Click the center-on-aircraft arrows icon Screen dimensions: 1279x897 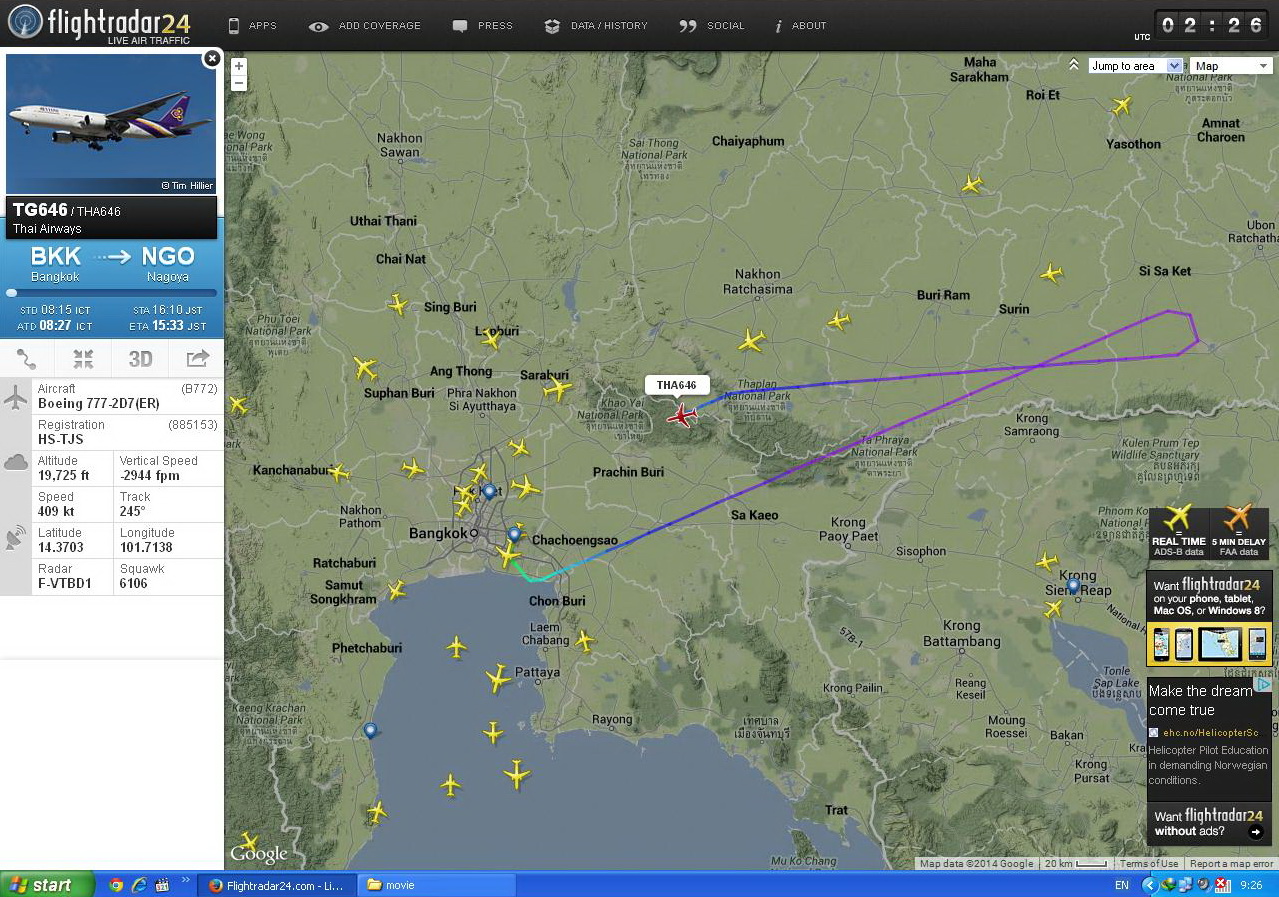click(83, 359)
